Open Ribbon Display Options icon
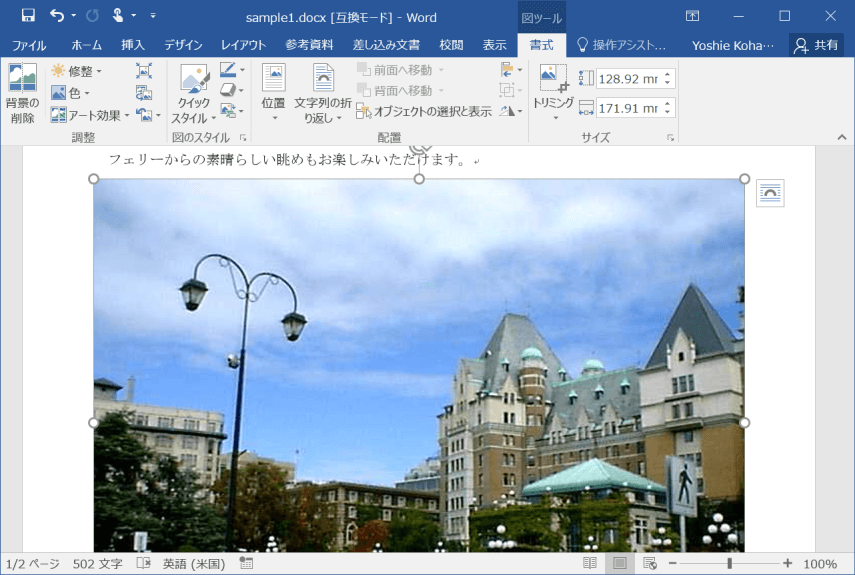Viewport: 855px width, 575px height. (x=693, y=16)
